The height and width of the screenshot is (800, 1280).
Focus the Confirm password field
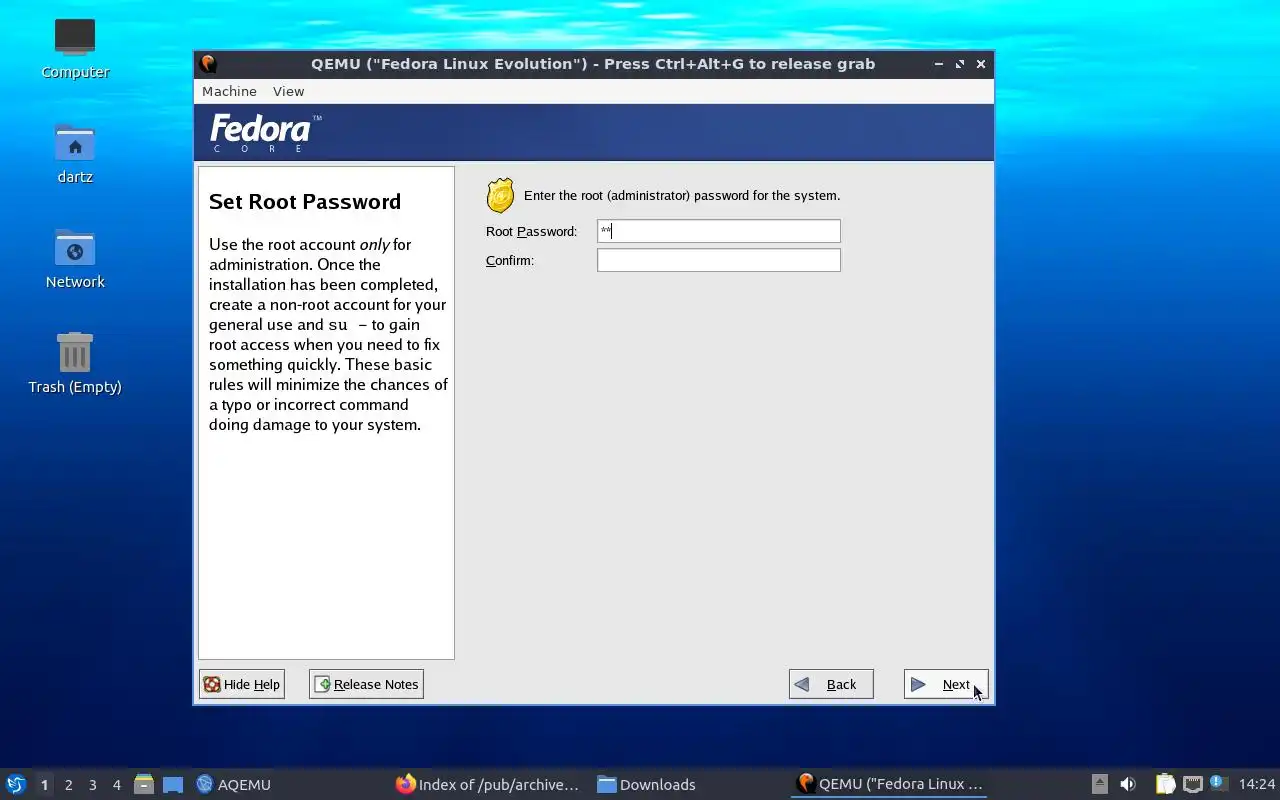(x=719, y=260)
